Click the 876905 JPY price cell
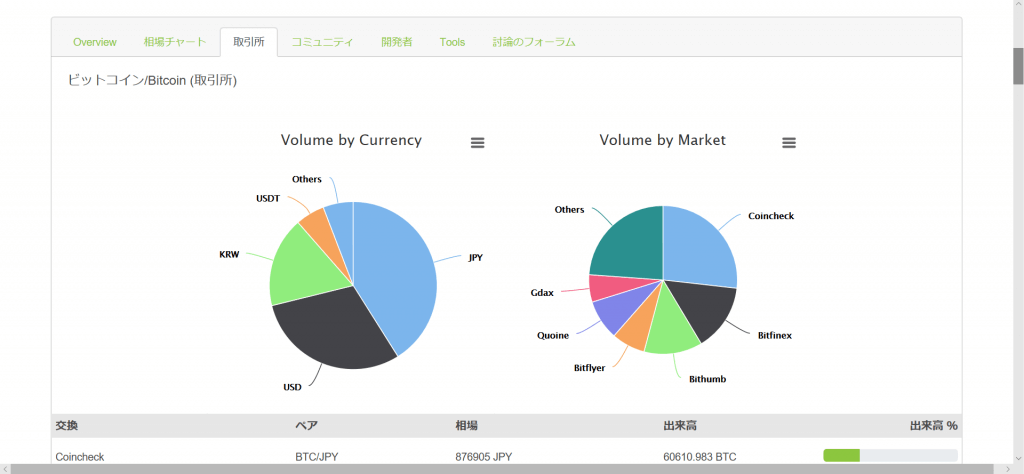 [x=486, y=457]
